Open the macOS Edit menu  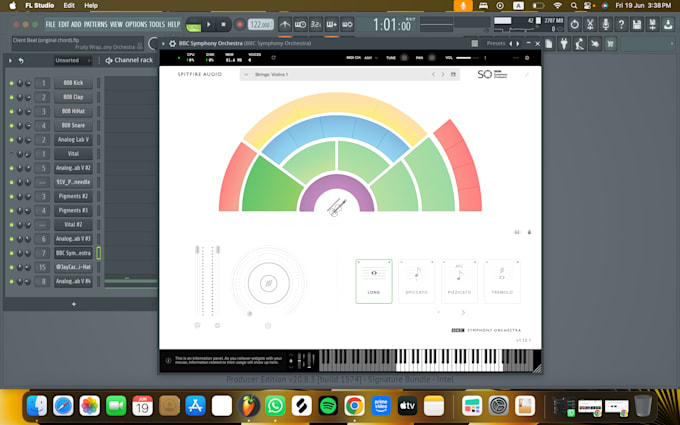[69, 6]
